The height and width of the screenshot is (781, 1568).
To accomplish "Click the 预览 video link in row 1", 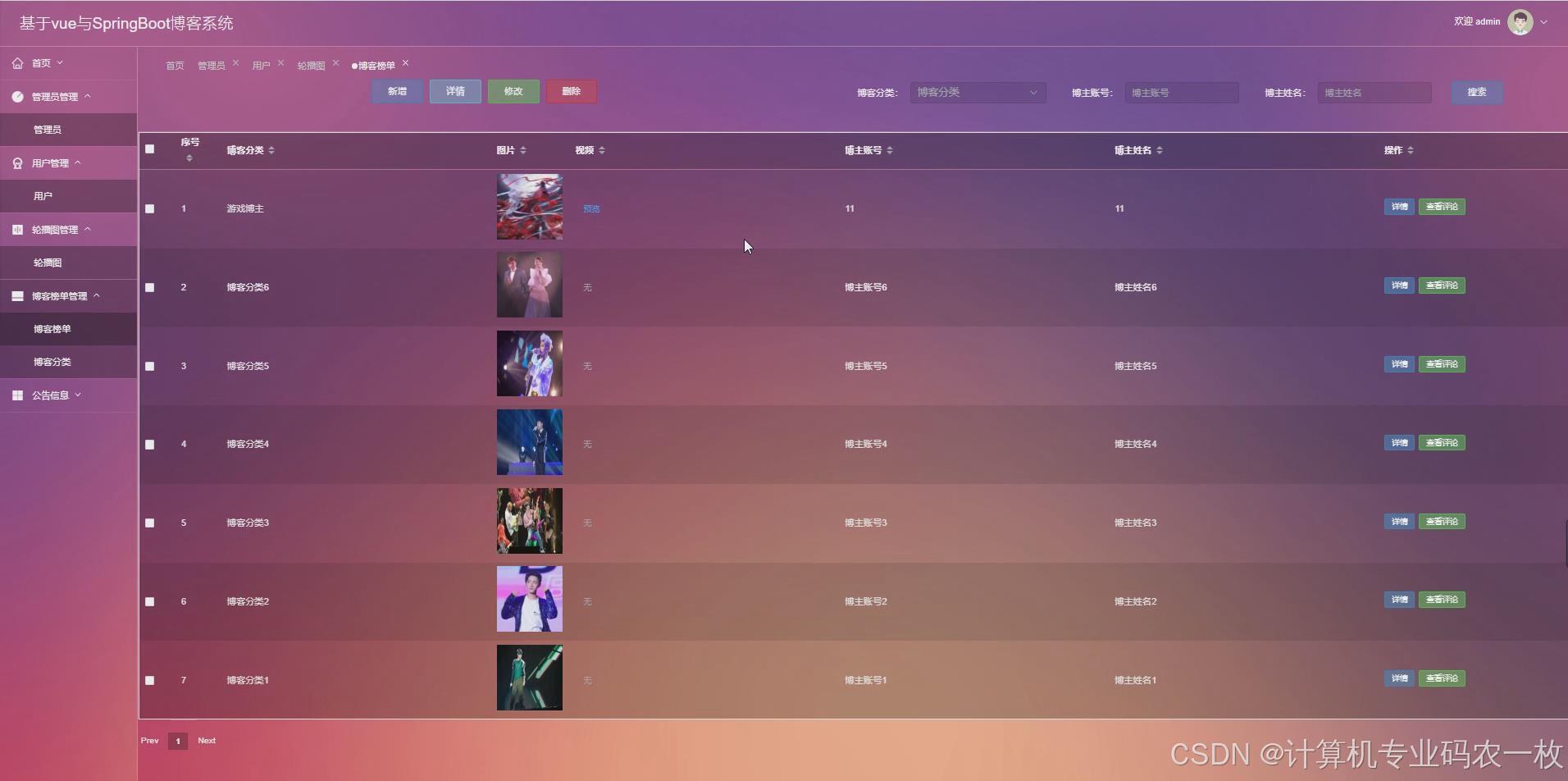I will [x=591, y=209].
